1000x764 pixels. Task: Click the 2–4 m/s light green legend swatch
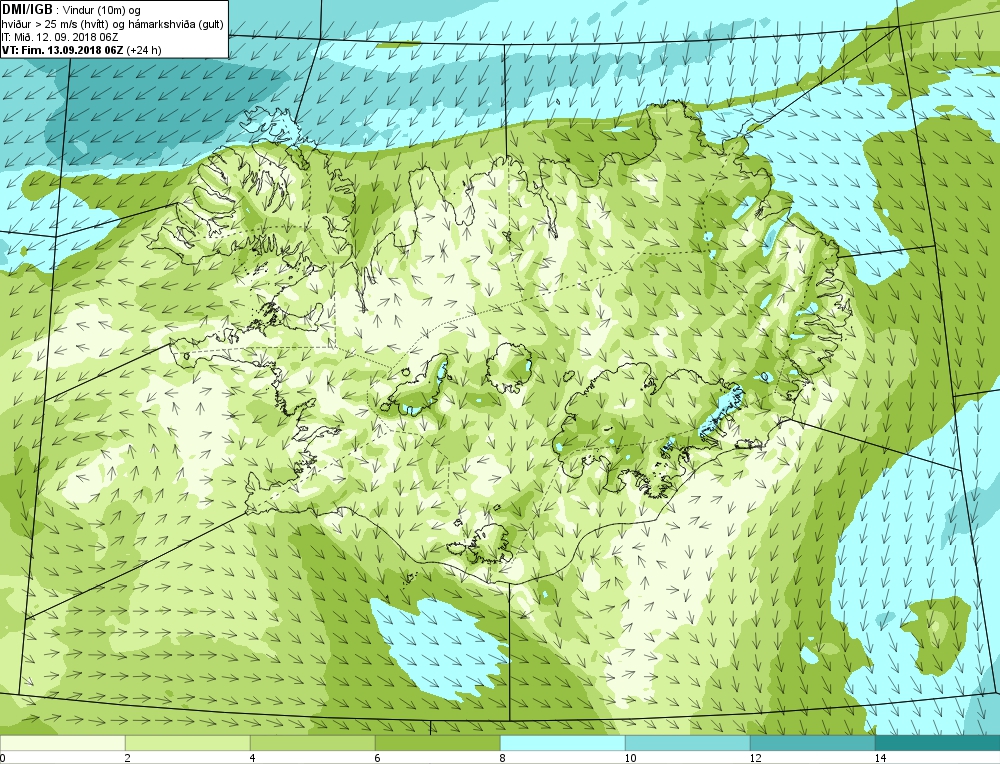[188, 743]
